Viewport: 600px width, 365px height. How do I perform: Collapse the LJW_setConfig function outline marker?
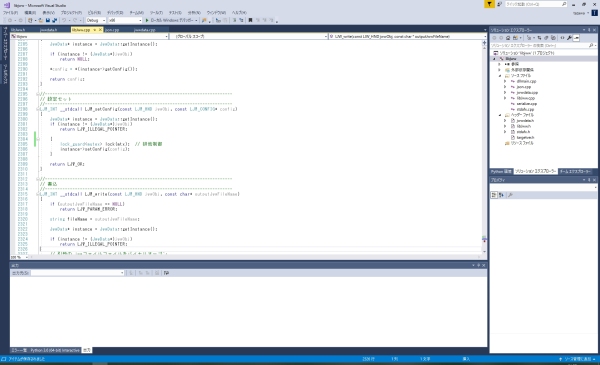(x=38, y=109)
